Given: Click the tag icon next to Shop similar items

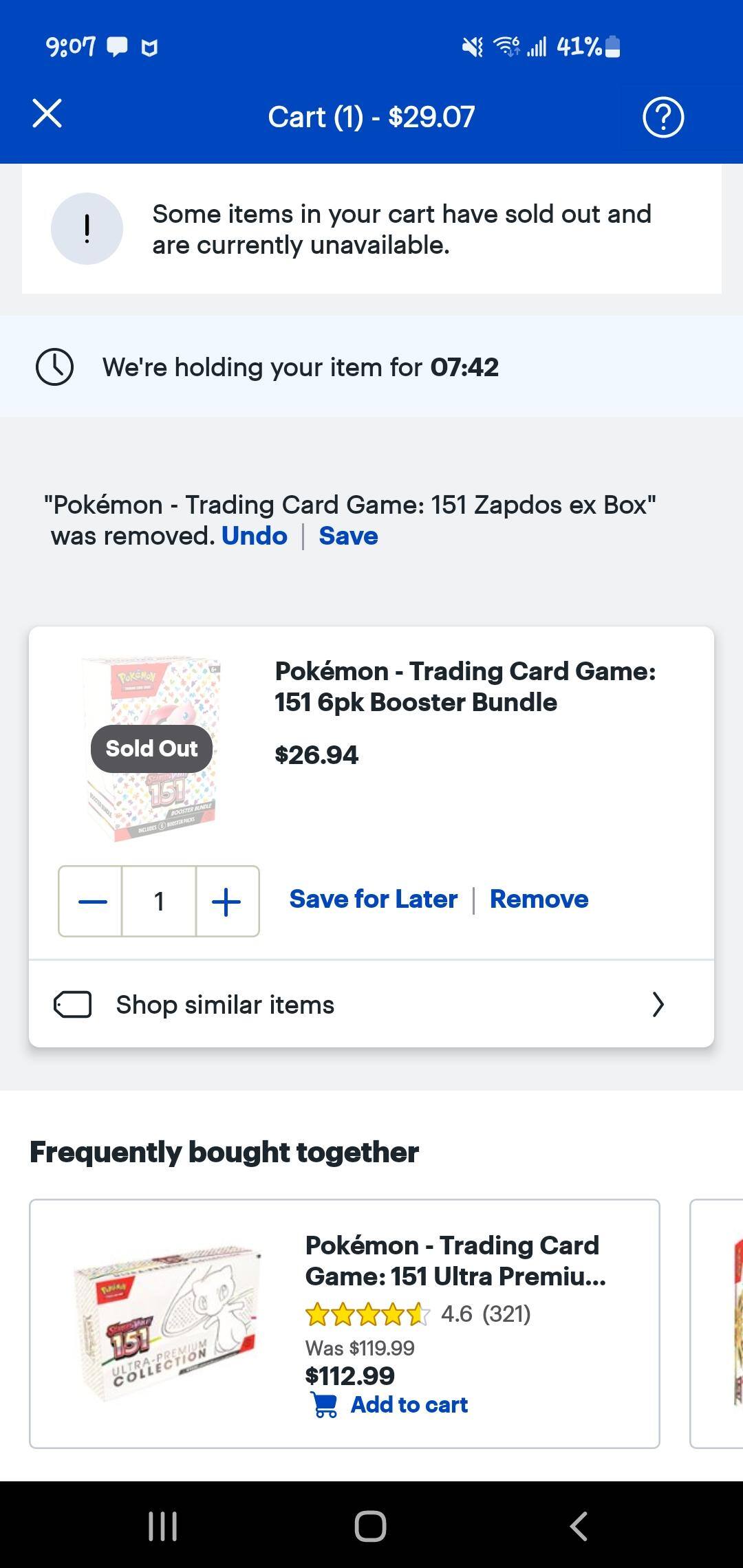Looking at the screenshot, I should pos(72,1004).
